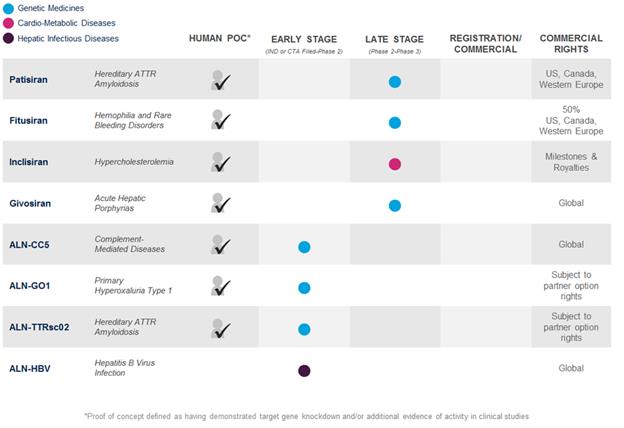This screenshot has width=624, height=428.
Task: Click the Givosiran program name
Action: pyautogui.click(x=32, y=205)
